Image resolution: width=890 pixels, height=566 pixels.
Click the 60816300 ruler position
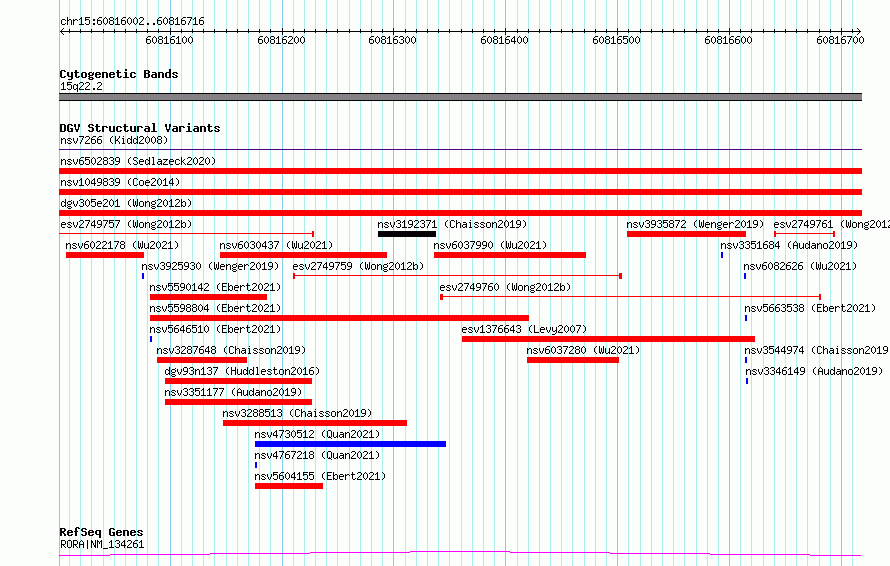(x=392, y=40)
